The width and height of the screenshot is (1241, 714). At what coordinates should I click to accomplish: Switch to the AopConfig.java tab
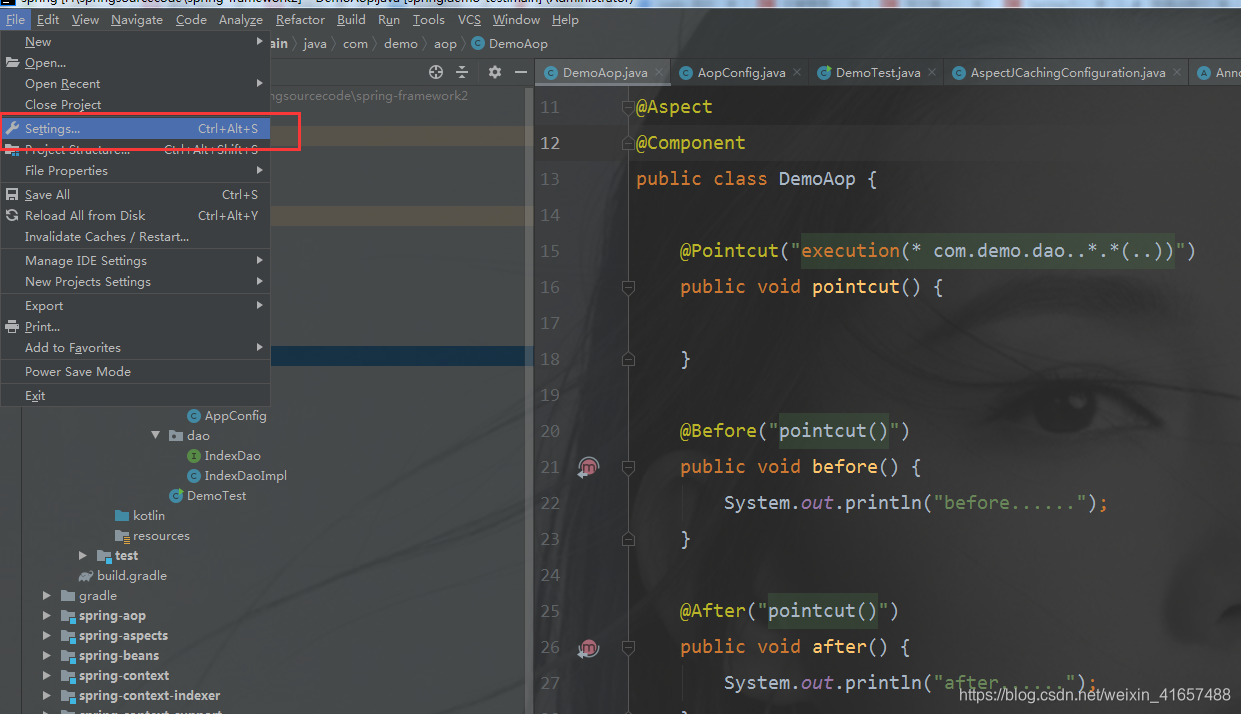[741, 72]
